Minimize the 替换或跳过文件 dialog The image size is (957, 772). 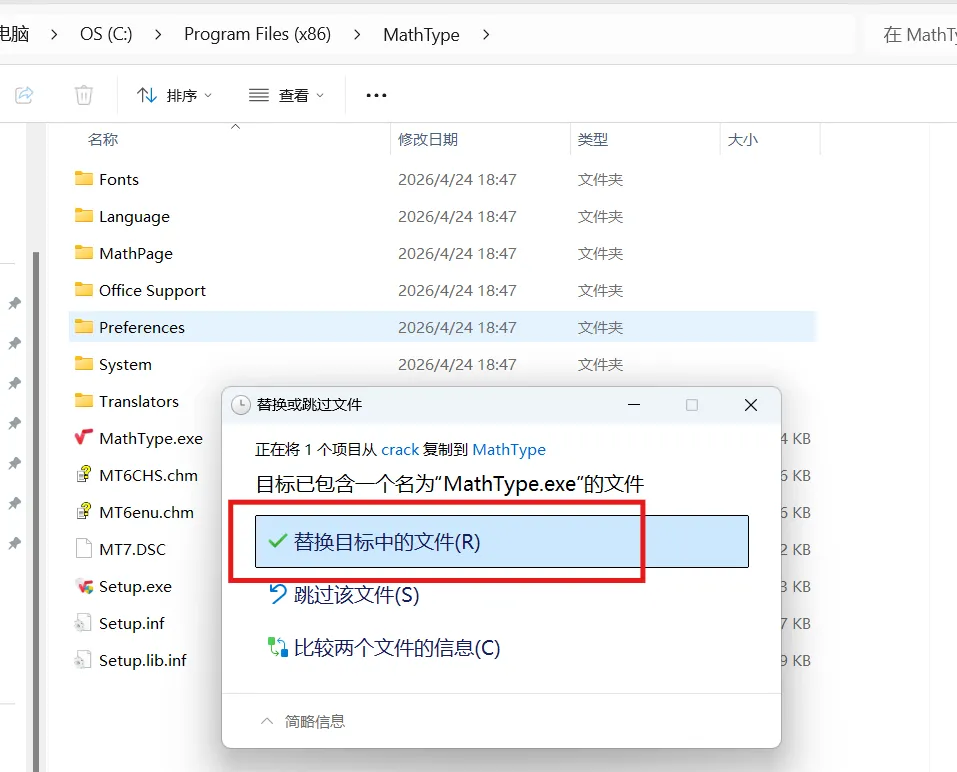pyautogui.click(x=634, y=405)
